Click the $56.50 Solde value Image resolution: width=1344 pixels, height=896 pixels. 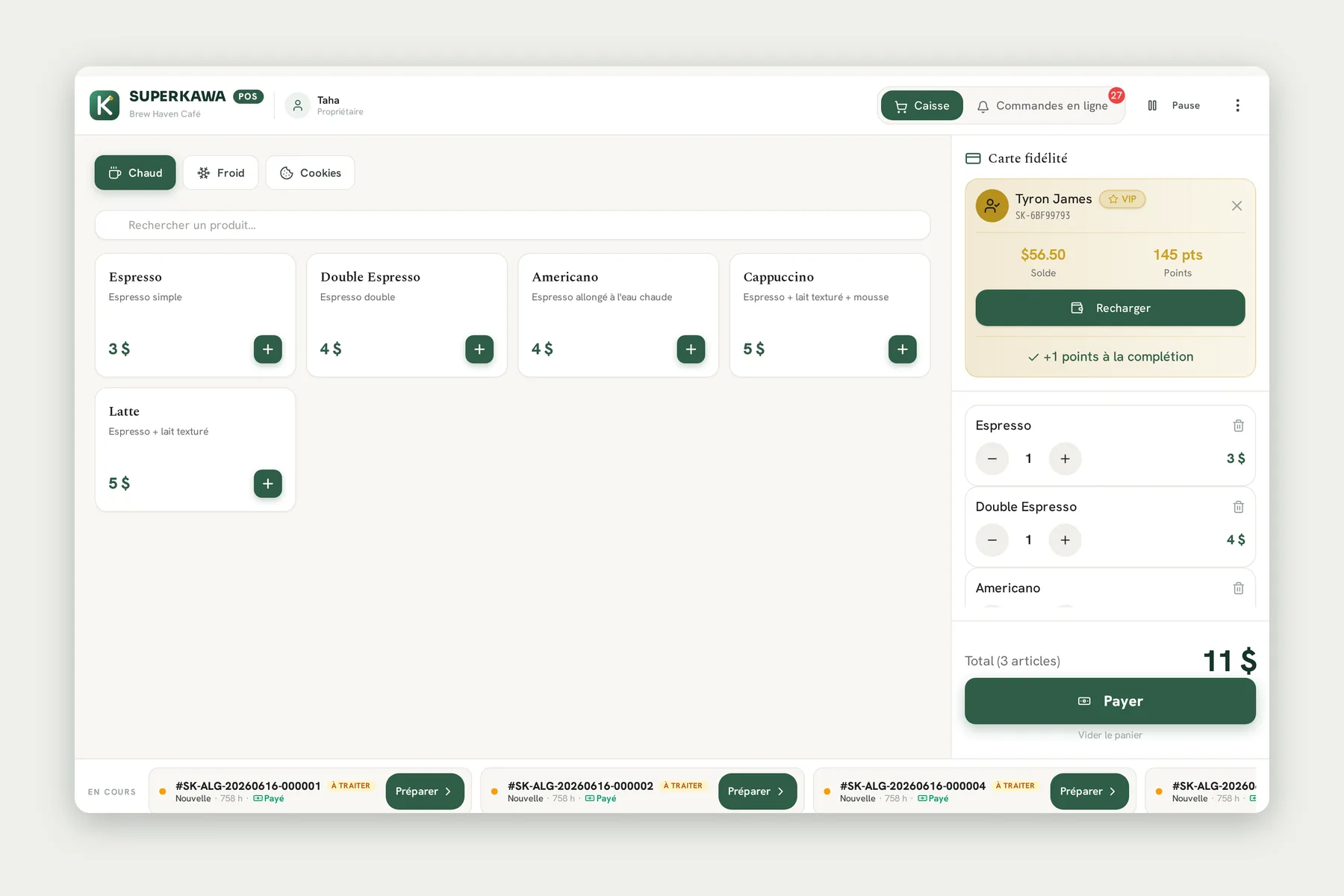pos(1043,255)
